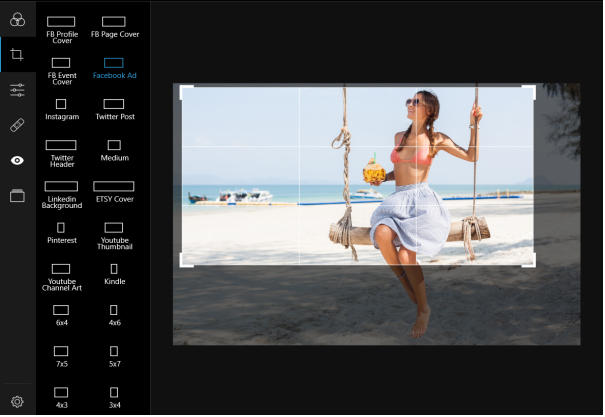Screen dimensions: 605x417
Task: Select the Twitter Post crop ratio
Action: click(114, 109)
